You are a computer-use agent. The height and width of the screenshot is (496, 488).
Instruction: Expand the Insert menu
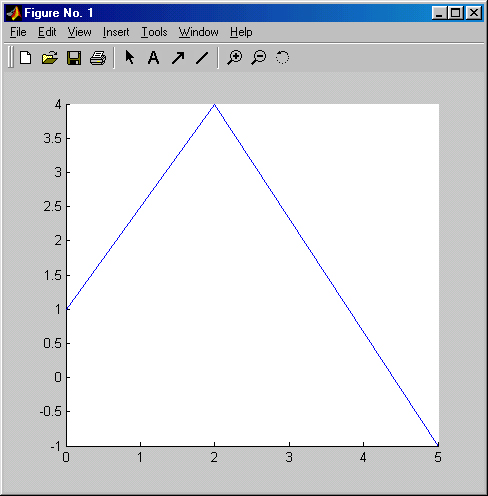[x=116, y=32]
